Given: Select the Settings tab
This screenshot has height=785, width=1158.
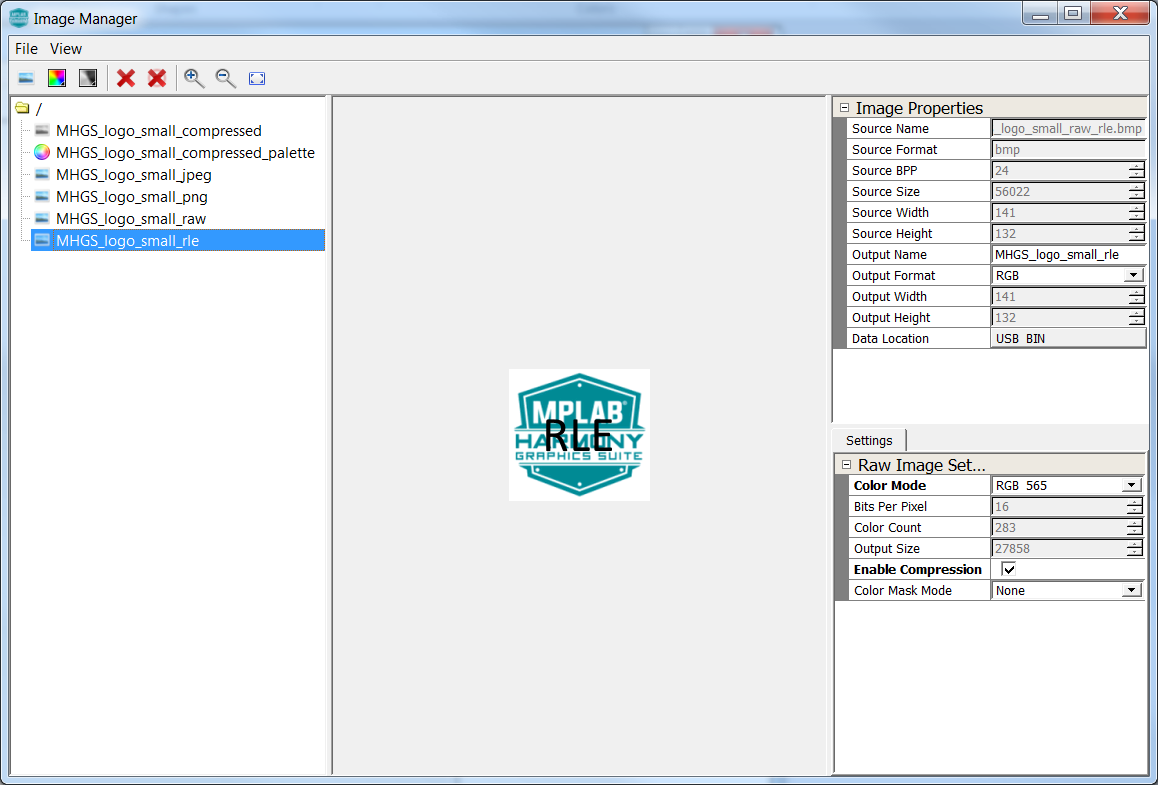Looking at the screenshot, I should coord(868,440).
